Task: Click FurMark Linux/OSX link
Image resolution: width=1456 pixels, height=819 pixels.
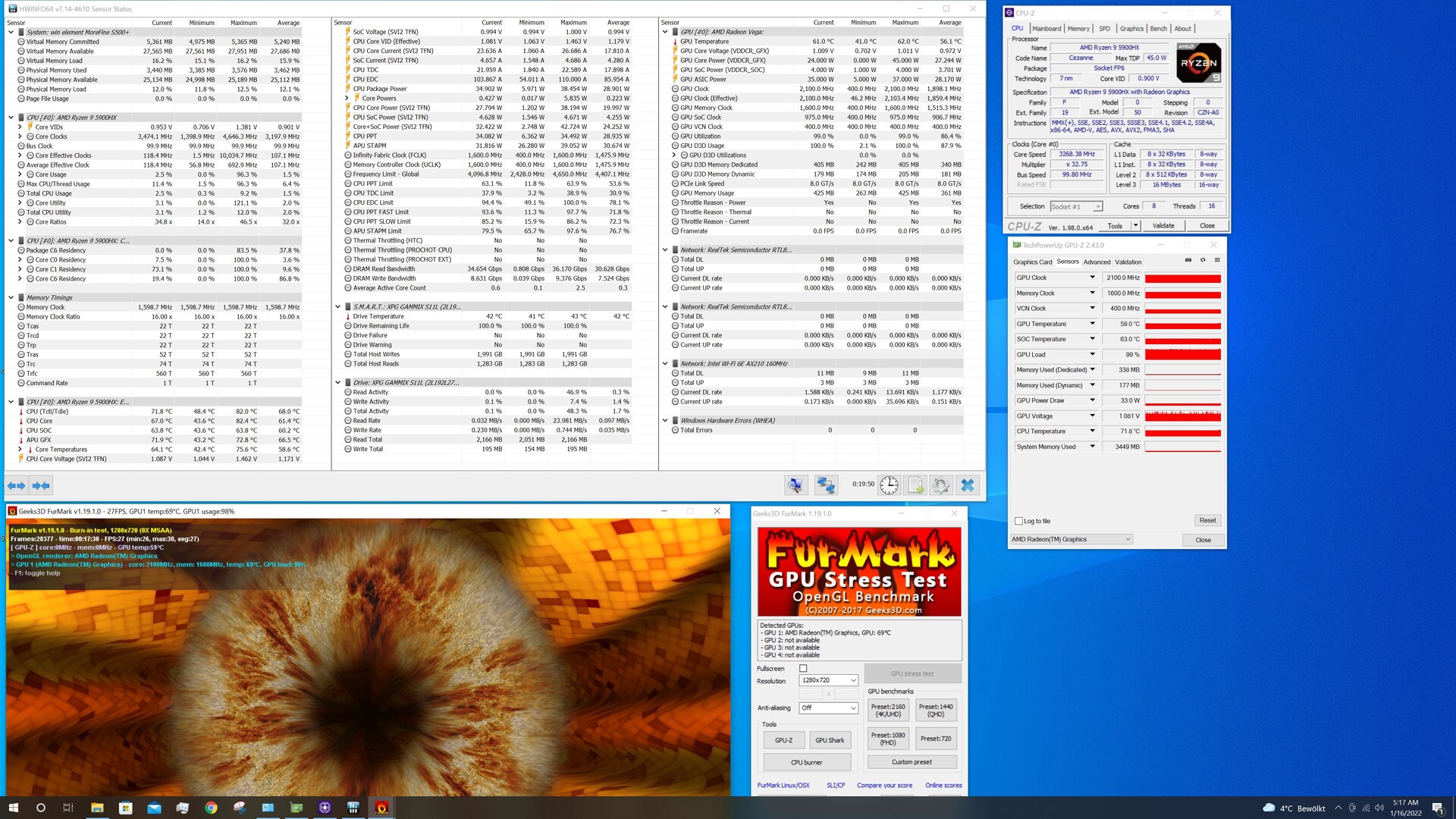Action: [x=783, y=786]
